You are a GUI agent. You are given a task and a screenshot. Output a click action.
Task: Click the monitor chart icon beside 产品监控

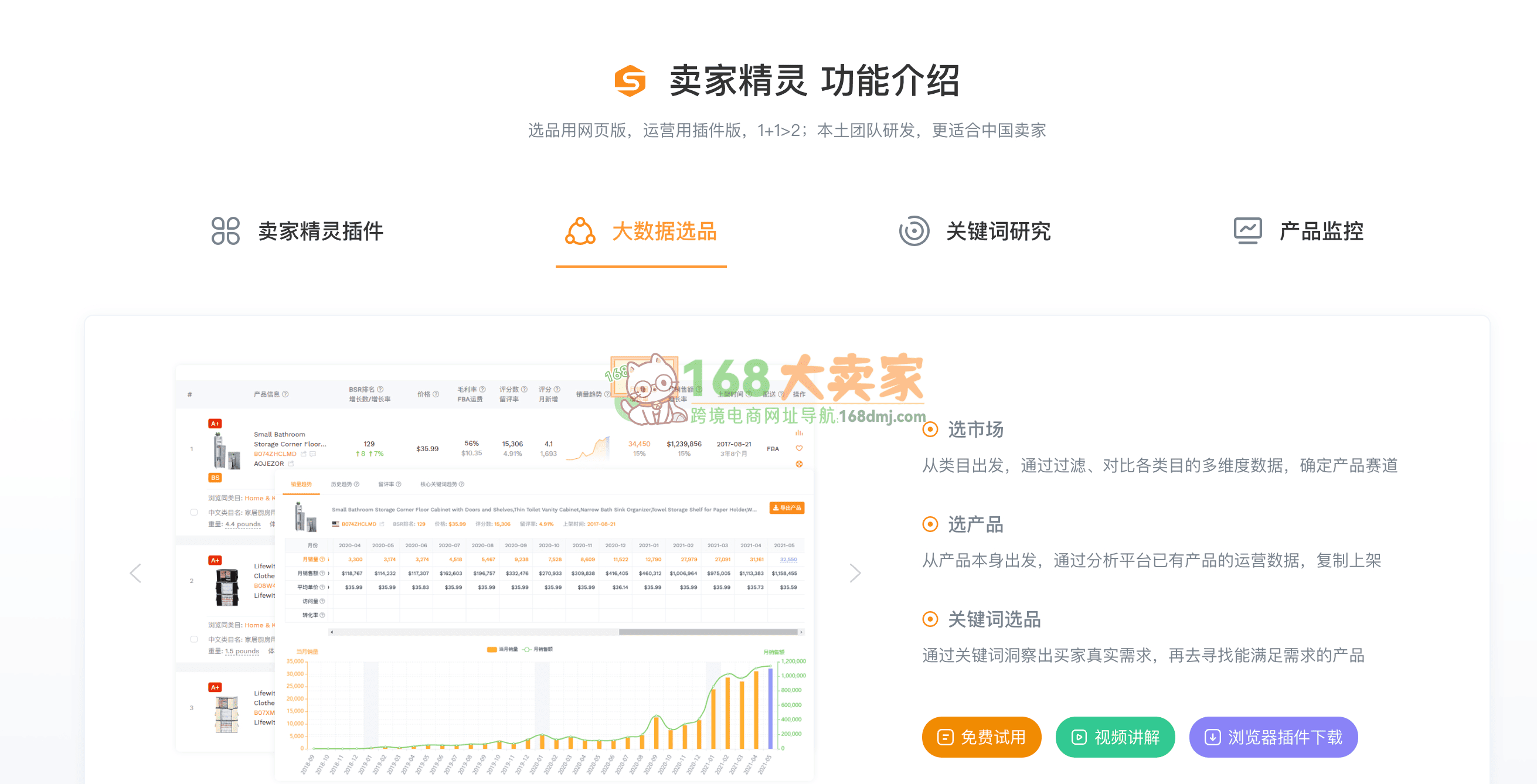click(x=1247, y=231)
